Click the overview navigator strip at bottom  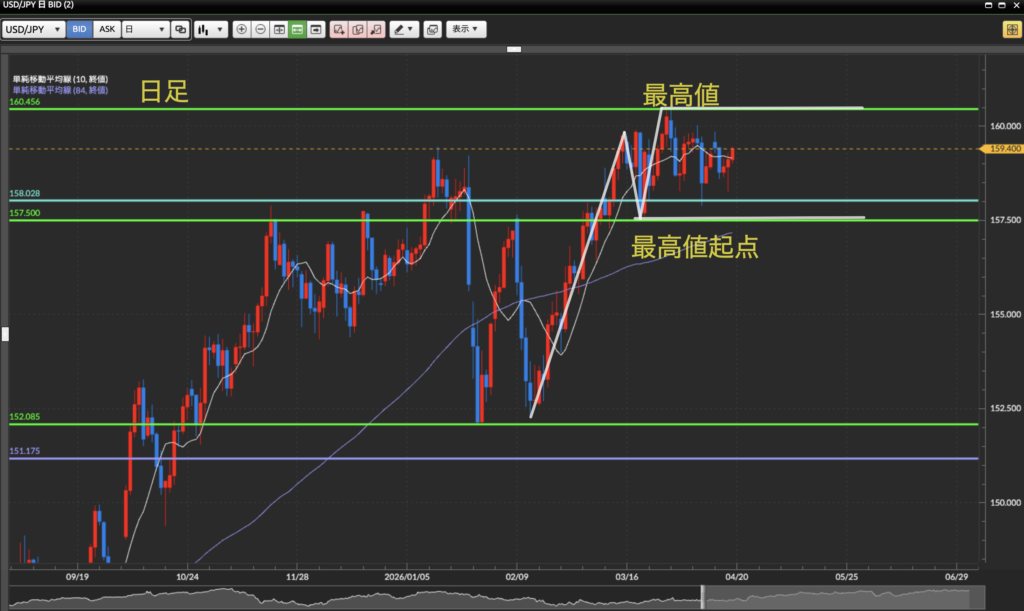tap(500, 598)
